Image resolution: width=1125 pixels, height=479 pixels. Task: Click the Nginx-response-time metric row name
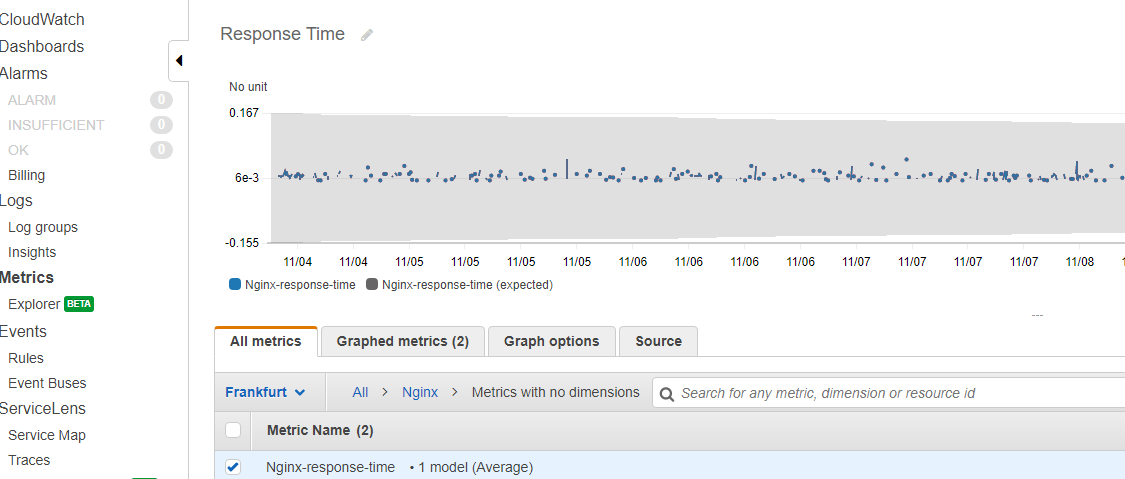click(330, 468)
